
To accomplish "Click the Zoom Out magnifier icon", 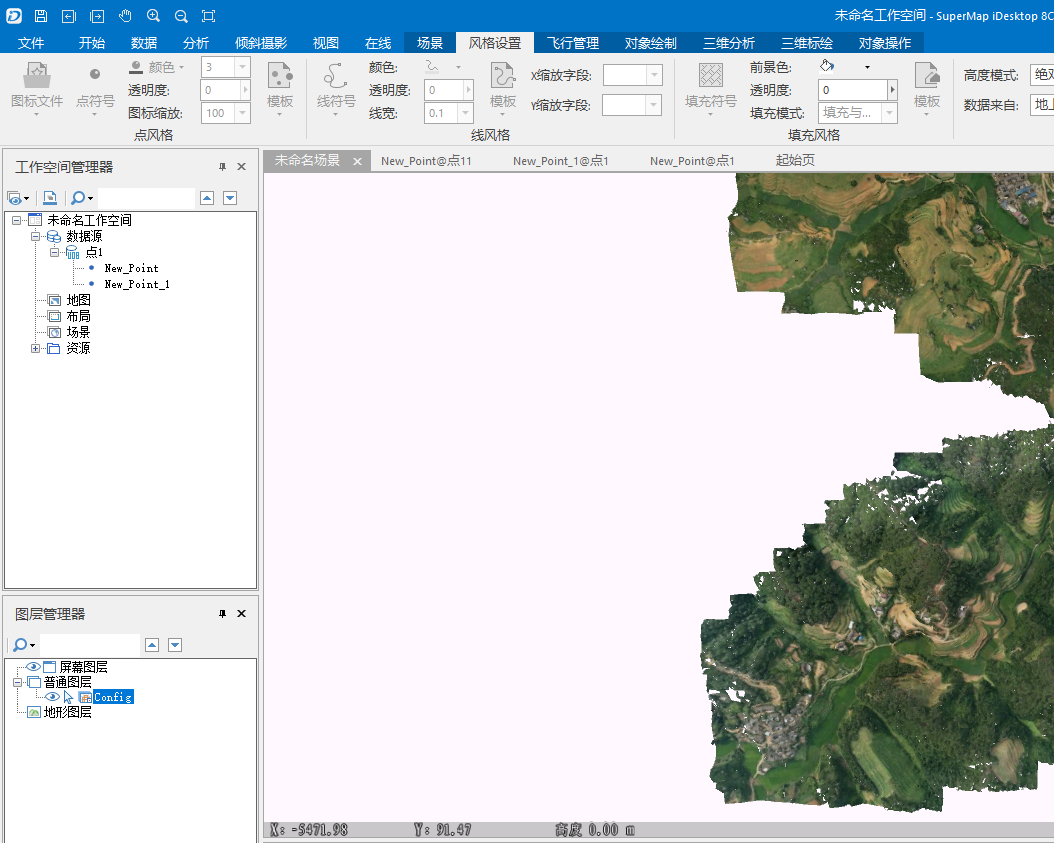I will [x=181, y=16].
